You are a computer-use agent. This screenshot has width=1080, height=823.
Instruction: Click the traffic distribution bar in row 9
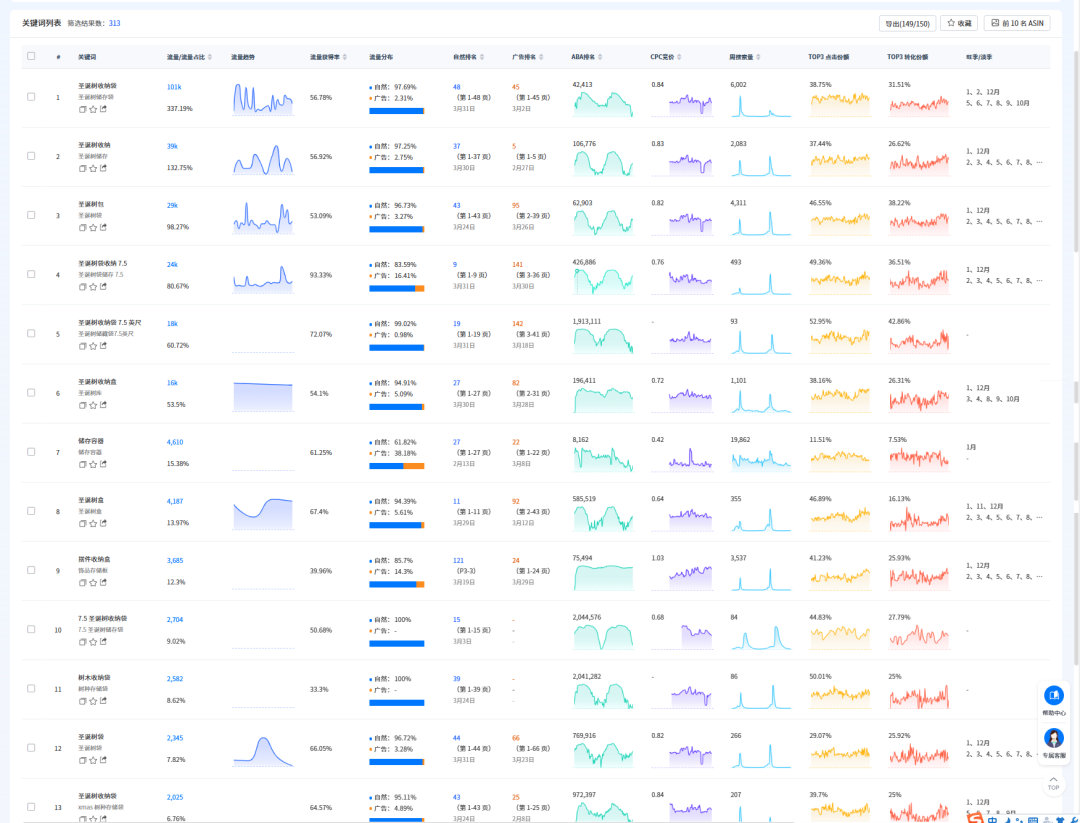[x=397, y=585]
